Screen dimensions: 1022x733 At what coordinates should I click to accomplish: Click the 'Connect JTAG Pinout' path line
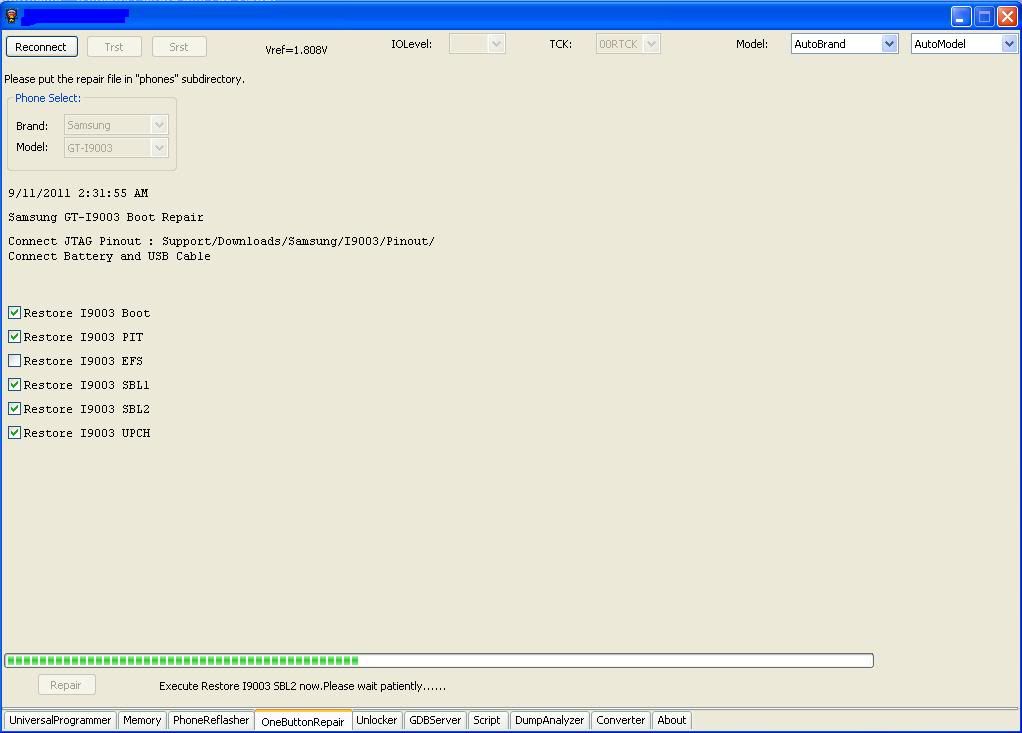(221, 241)
